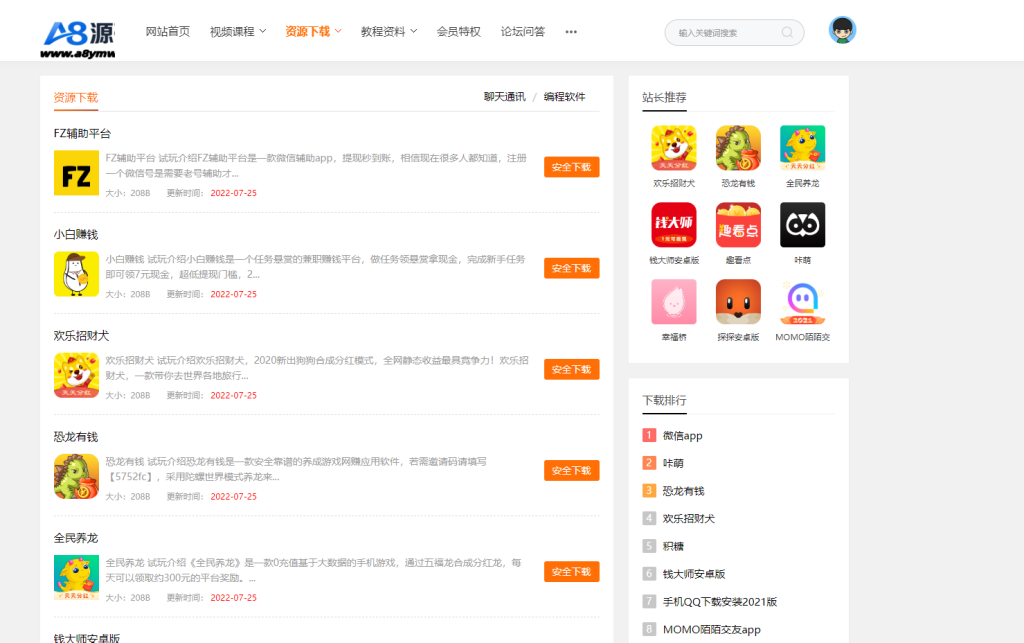Viewport: 1024px width, 643px height.
Task: Open the 咔萌 owl icon in 站长推荐
Action: (x=803, y=225)
